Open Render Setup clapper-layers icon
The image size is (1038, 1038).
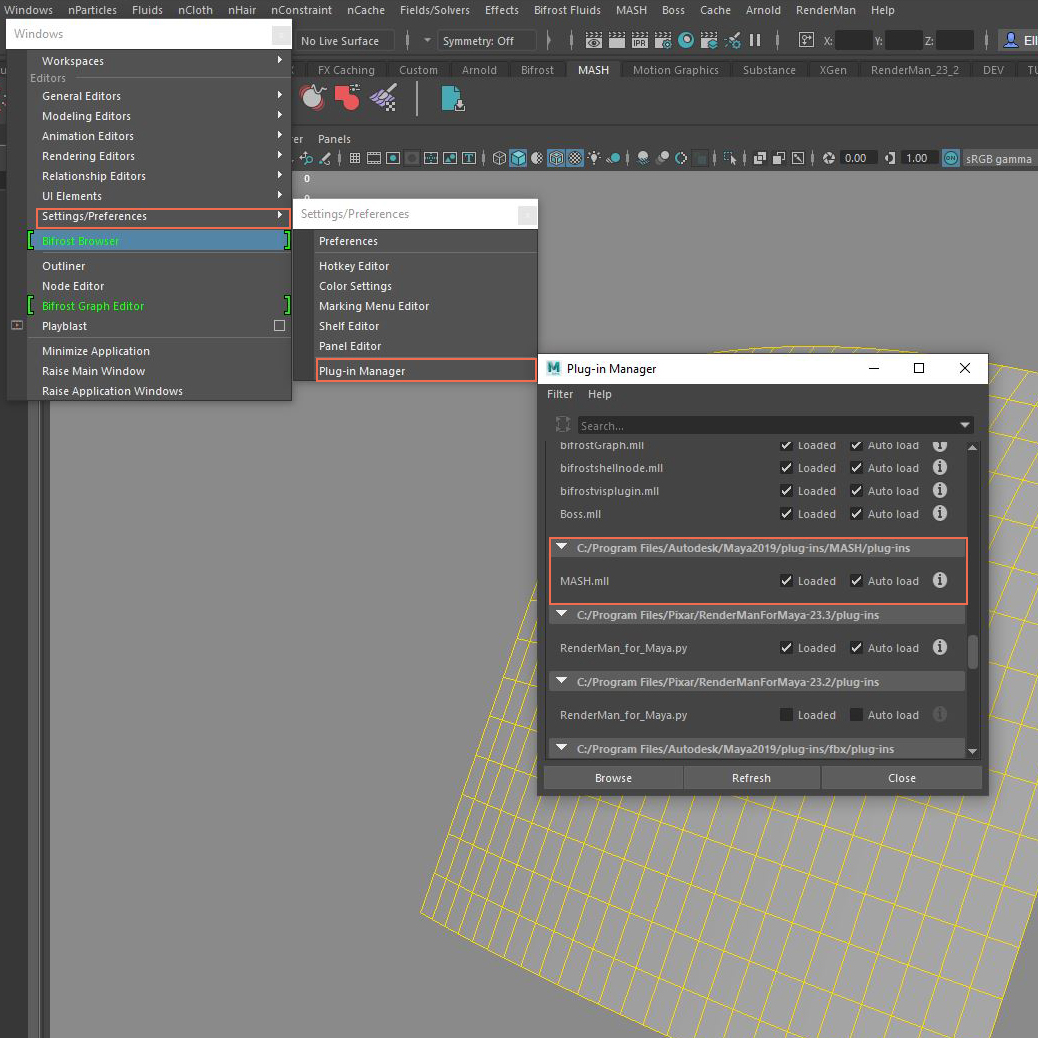pyautogui.click(x=708, y=40)
